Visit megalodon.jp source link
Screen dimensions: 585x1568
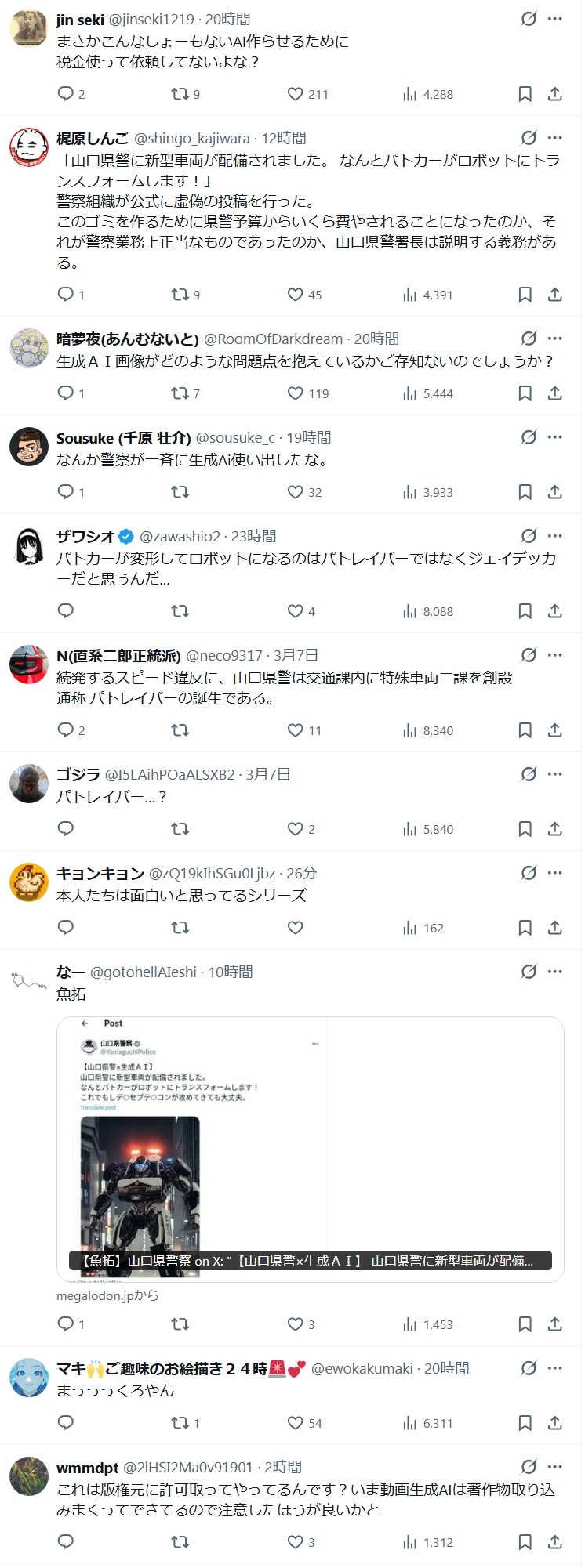click(107, 1296)
